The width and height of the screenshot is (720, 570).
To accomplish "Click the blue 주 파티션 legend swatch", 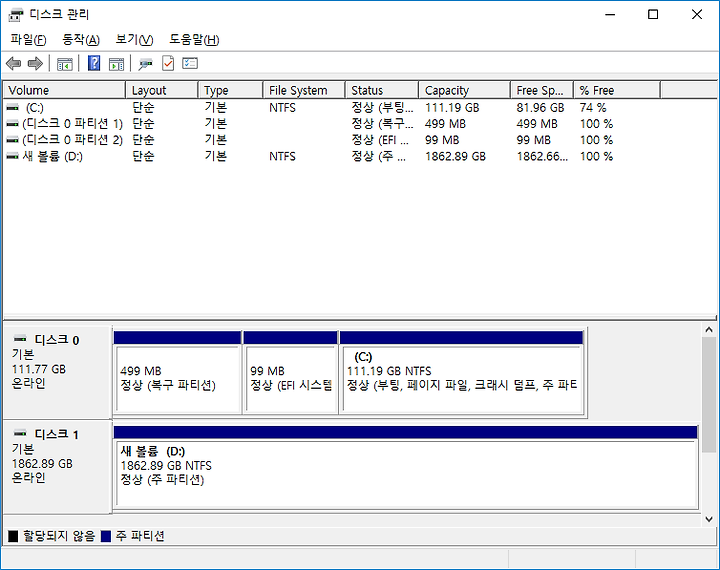I will point(106,536).
